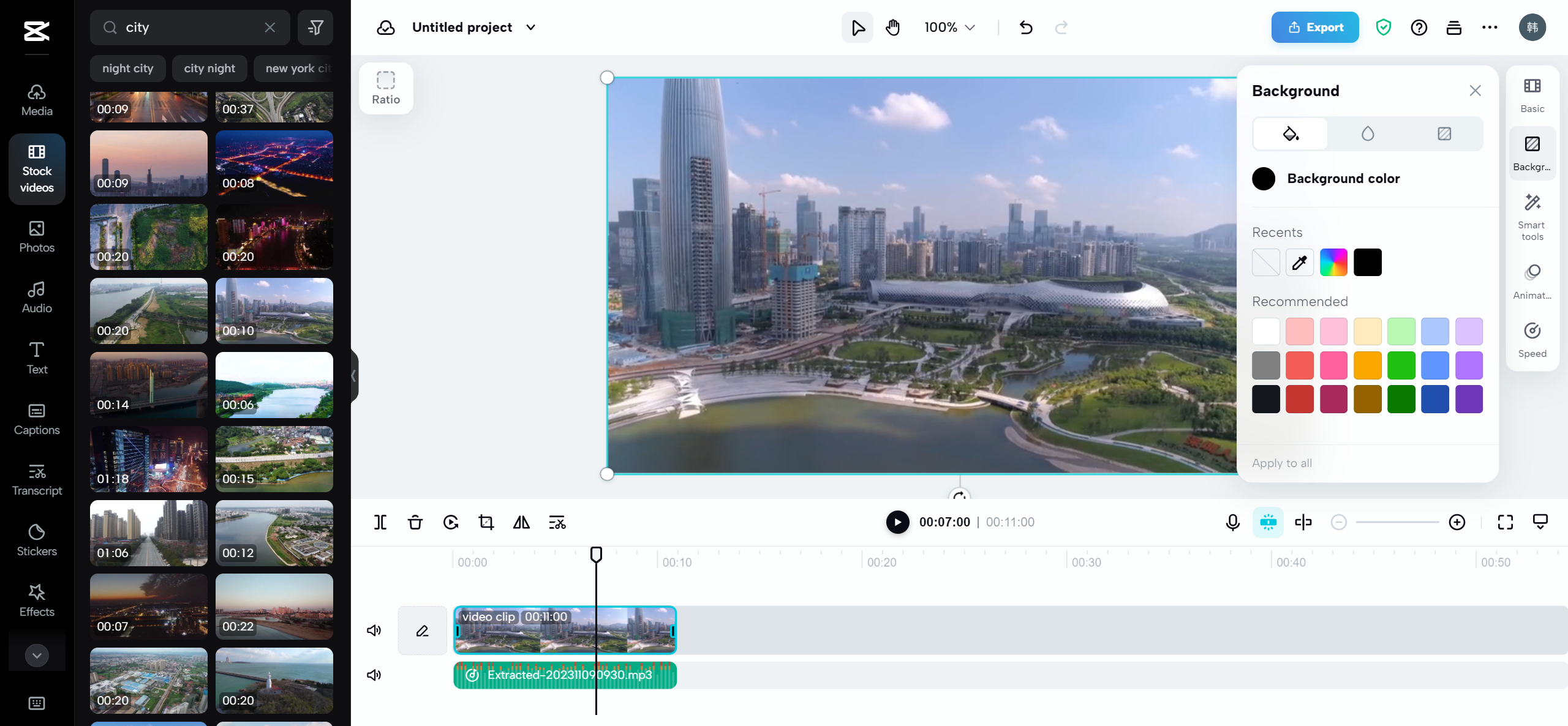Open Smart tools panel
The image size is (1568, 726).
tap(1532, 217)
